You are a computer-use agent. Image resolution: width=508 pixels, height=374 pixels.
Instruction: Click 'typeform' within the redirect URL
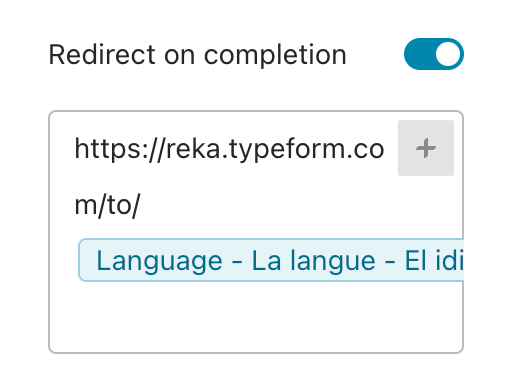click(x=283, y=149)
